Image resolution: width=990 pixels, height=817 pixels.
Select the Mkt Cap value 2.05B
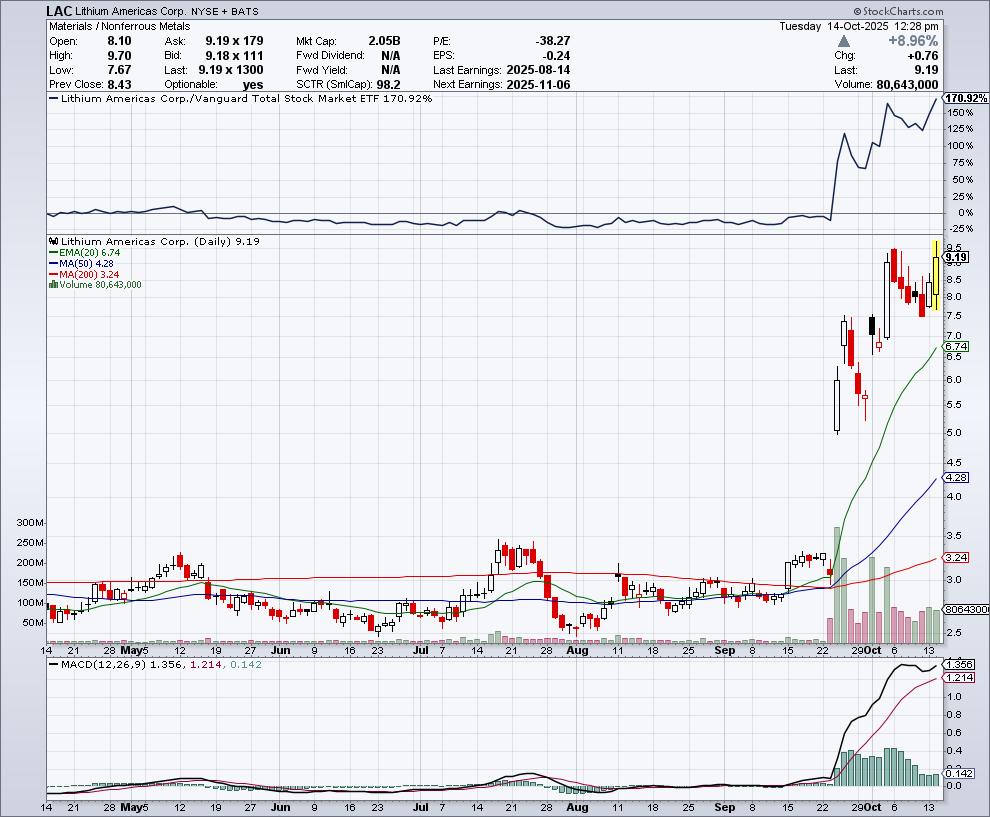tap(385, 41)
